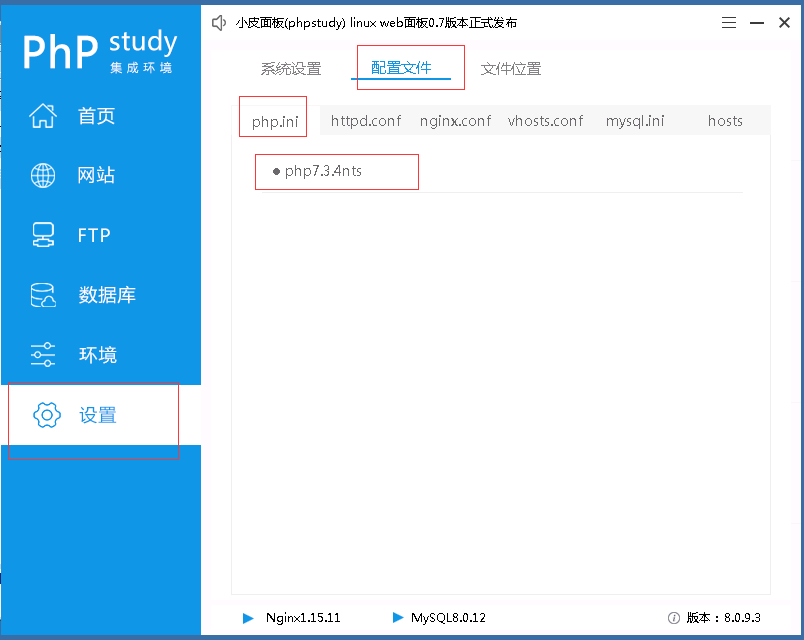This screenshot has width=804, height=640.
Task: Click the settings gear icon
Action: (47, 415)
